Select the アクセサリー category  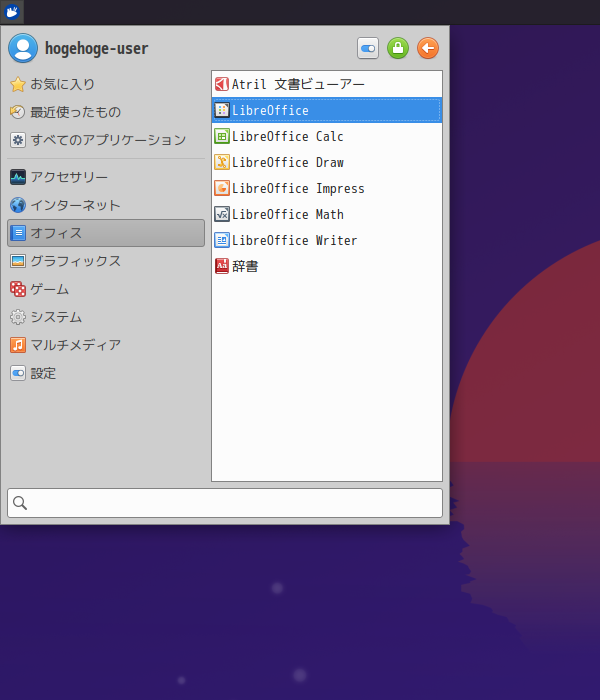(x=106, y=177)
